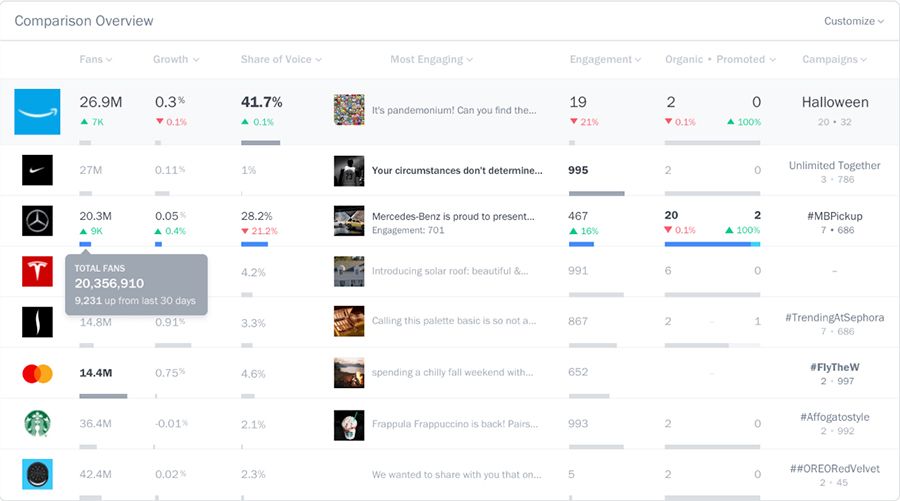Click the Starbucks siren logo
Screen dimensions: 900x501
click(37, 424)
